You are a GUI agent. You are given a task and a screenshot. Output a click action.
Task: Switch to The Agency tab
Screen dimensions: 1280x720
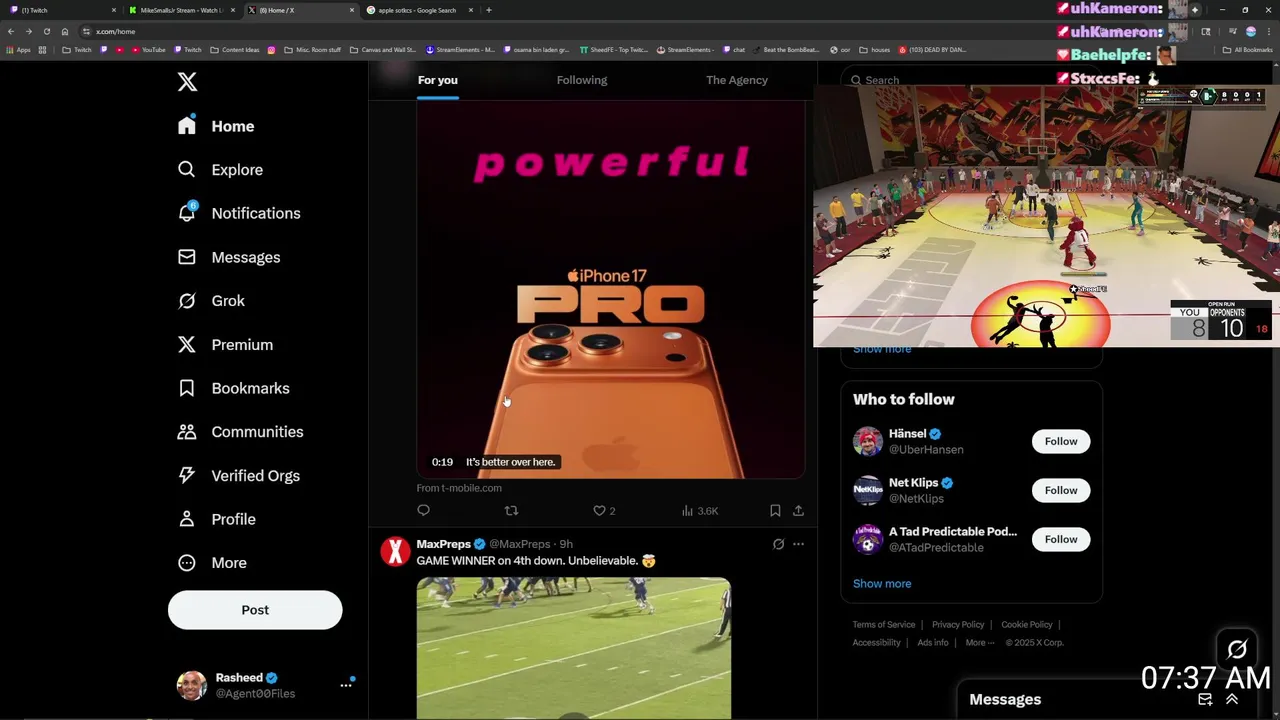tap(737, 80)
